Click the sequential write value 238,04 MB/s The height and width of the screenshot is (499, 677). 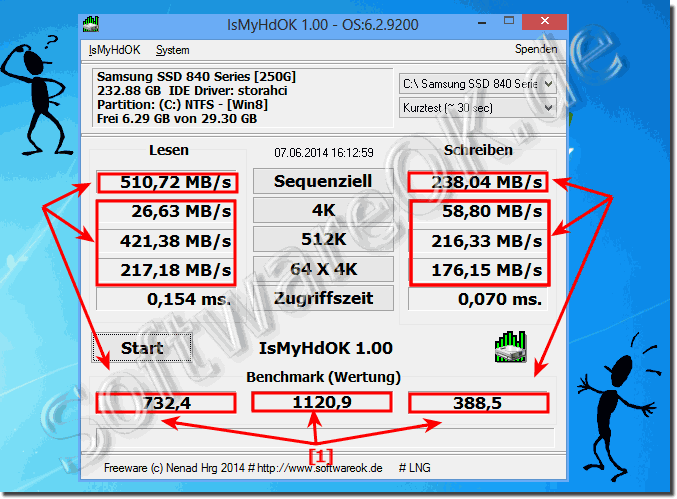click(x=478, y=182)
